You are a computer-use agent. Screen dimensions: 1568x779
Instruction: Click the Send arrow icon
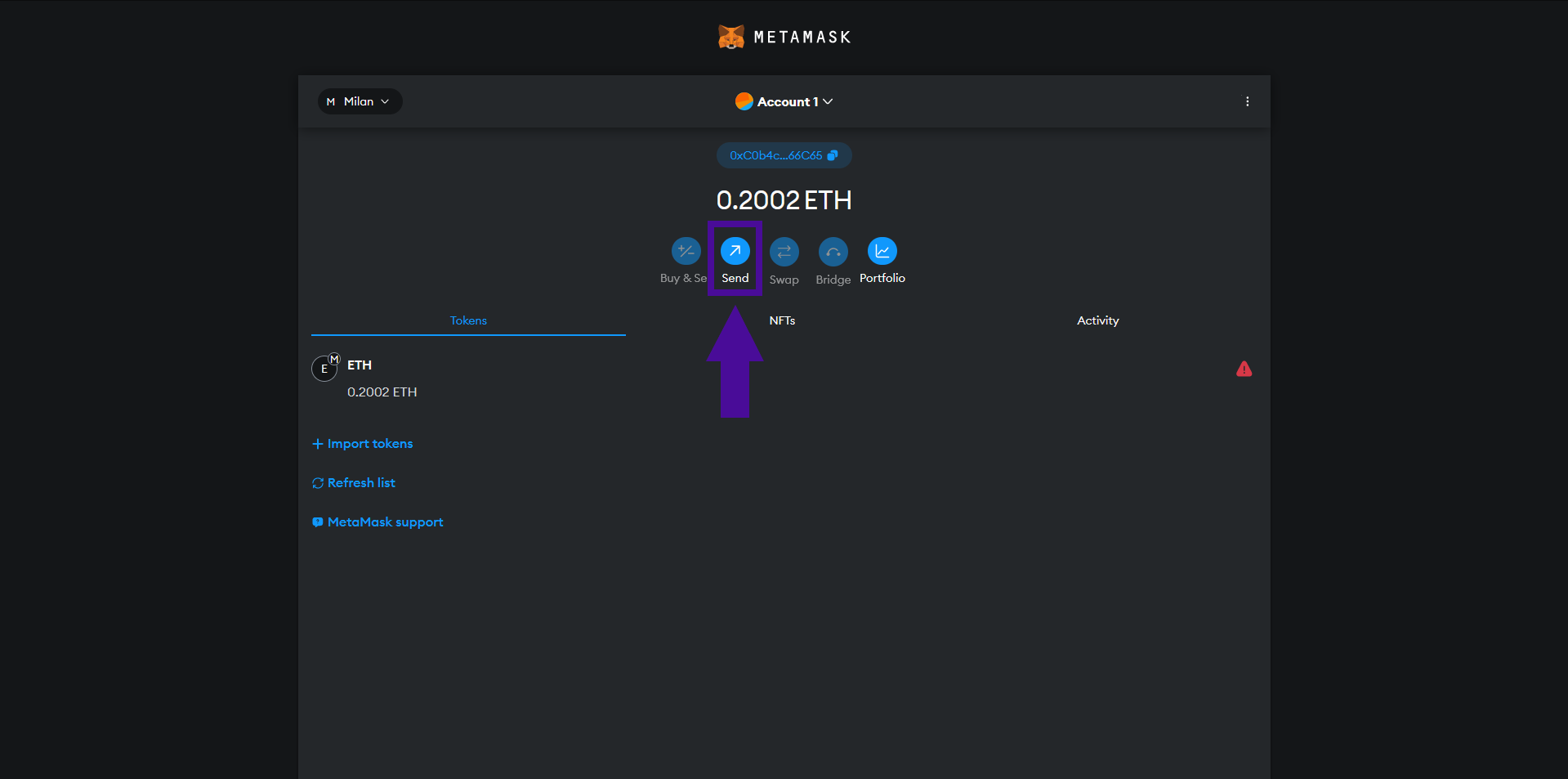click(735, 251)
